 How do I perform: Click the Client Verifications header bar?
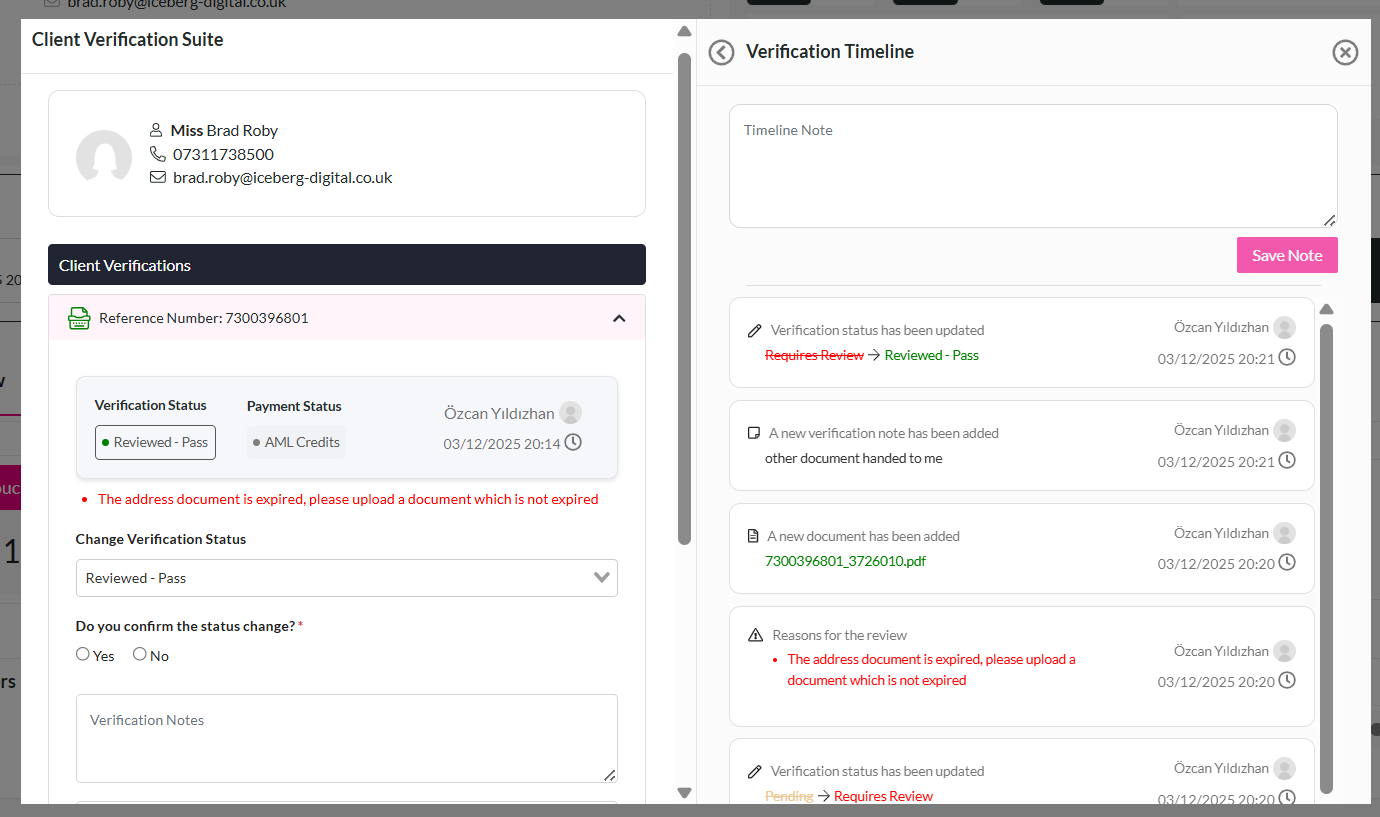(346, 265)
